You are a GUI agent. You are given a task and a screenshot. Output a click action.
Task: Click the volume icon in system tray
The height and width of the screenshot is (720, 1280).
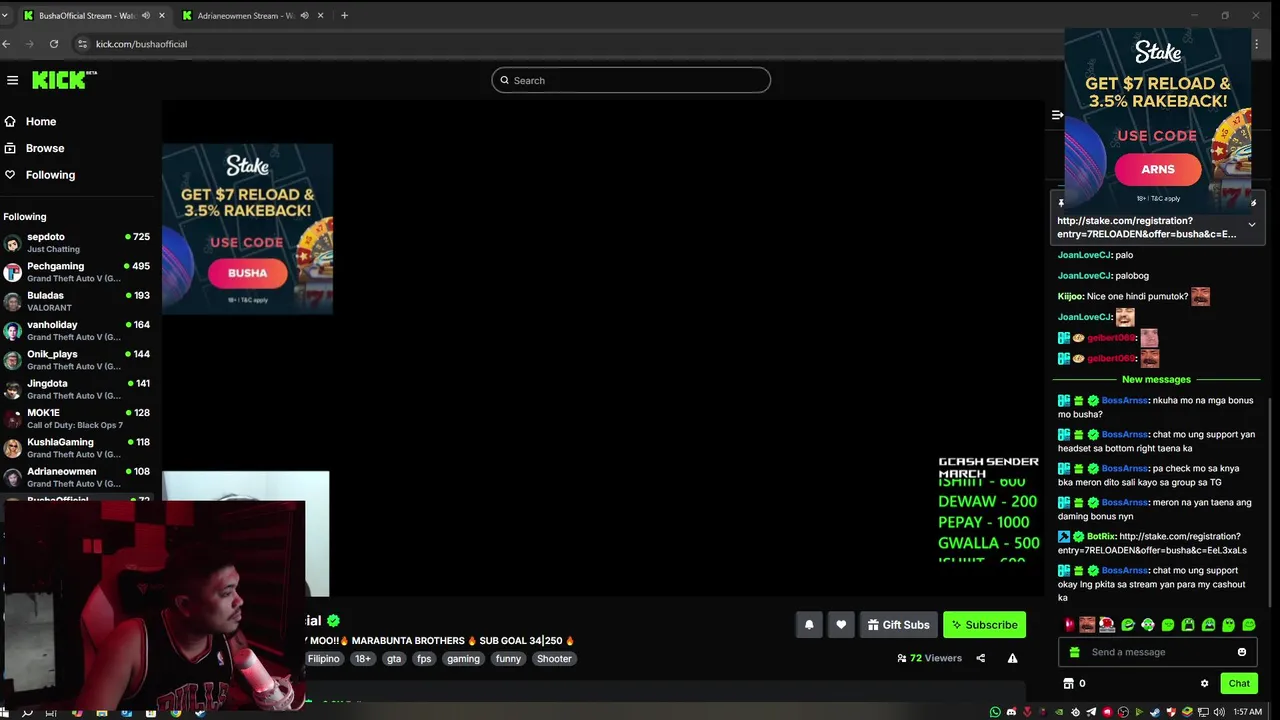(x=1219, y=712)
